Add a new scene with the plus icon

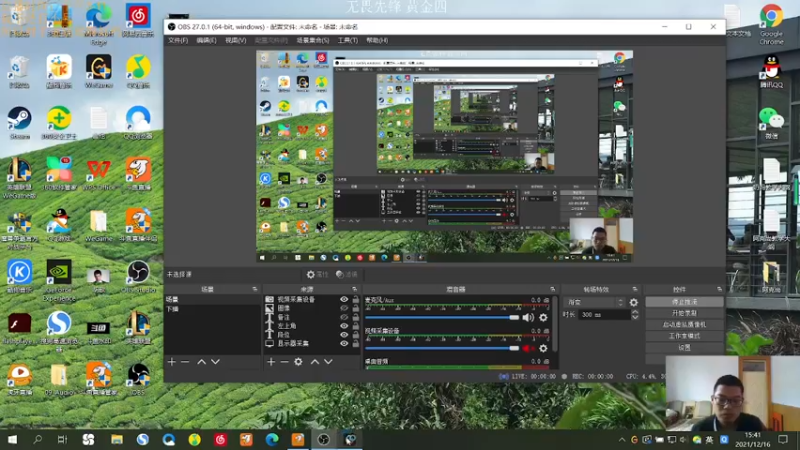(171, 362)
